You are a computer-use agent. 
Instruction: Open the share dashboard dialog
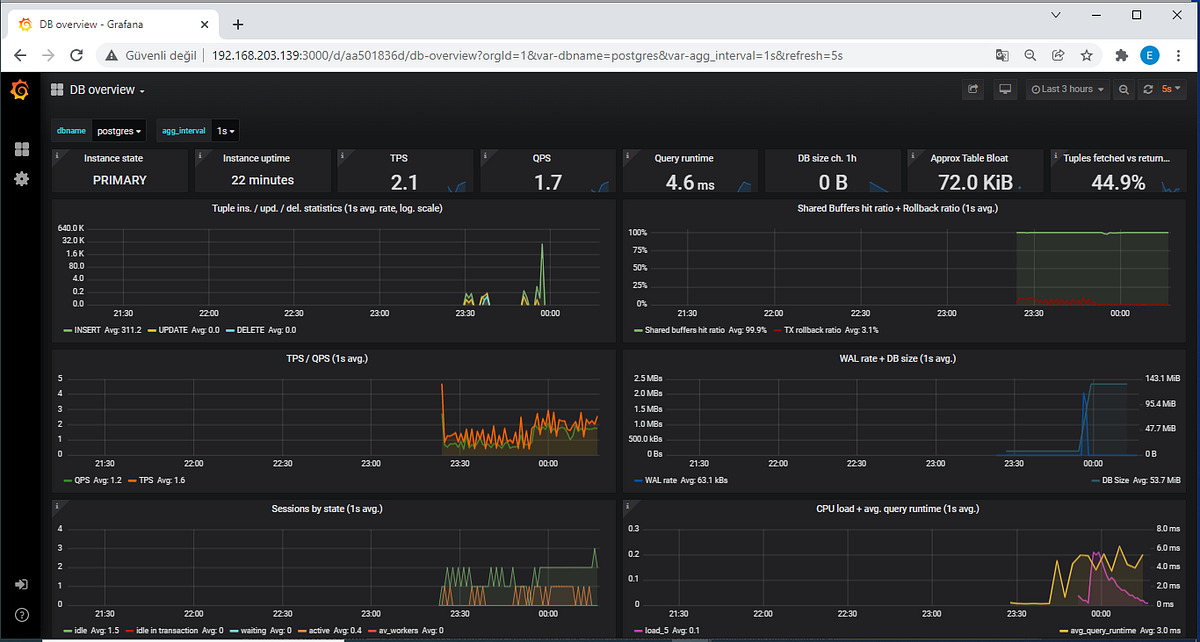(x=972, y=89)
